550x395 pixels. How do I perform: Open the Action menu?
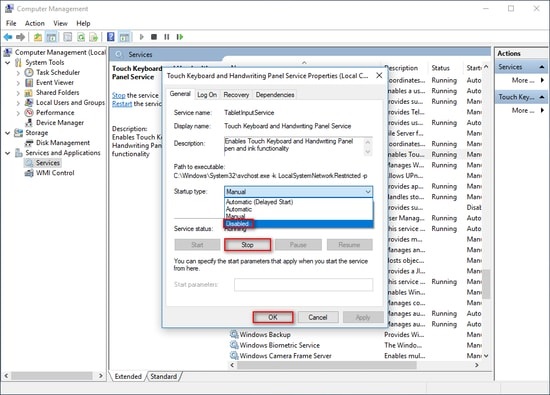pos(34,24)
